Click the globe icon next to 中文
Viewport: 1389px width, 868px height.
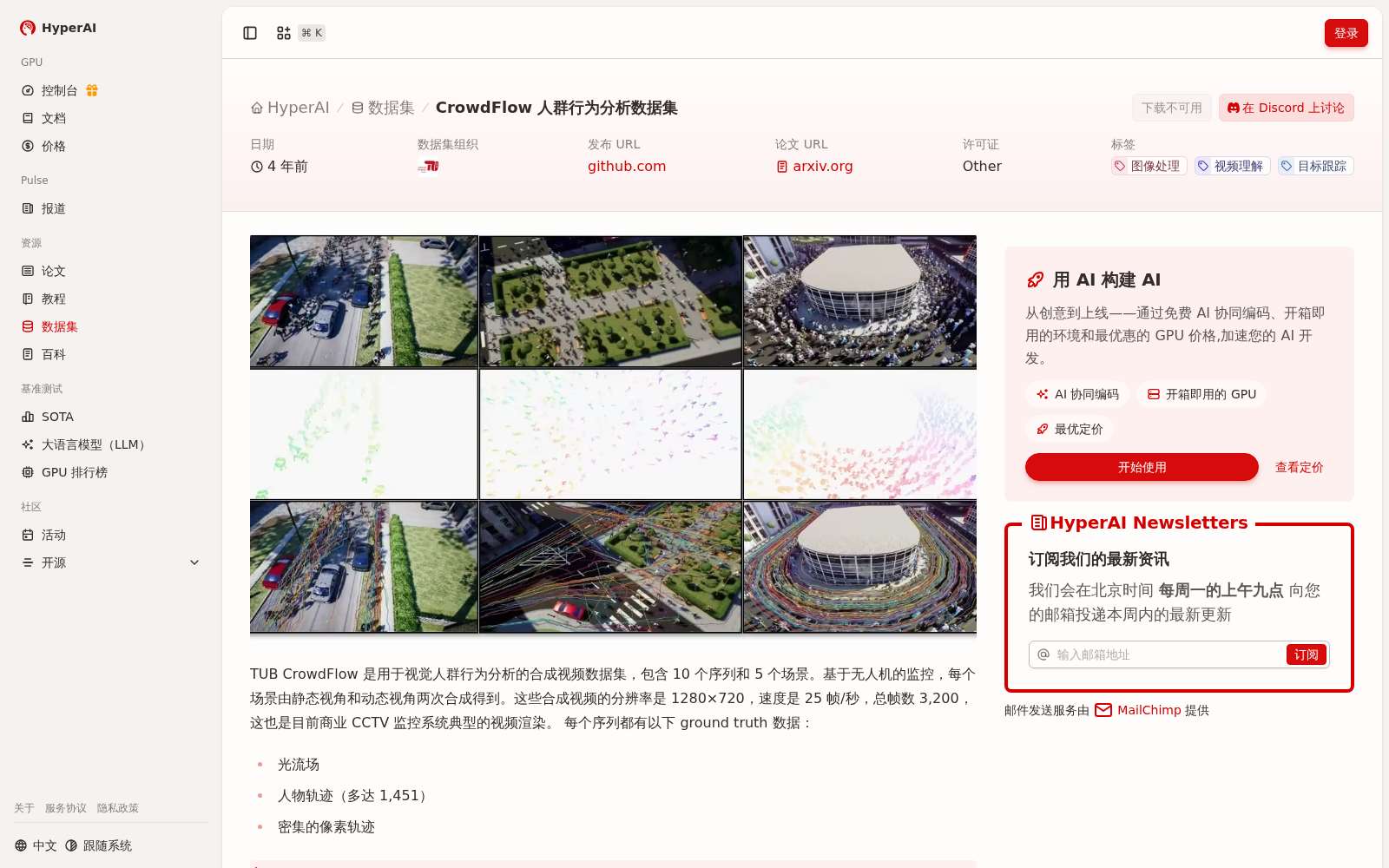pyautogui.click(x=21, y=845)
